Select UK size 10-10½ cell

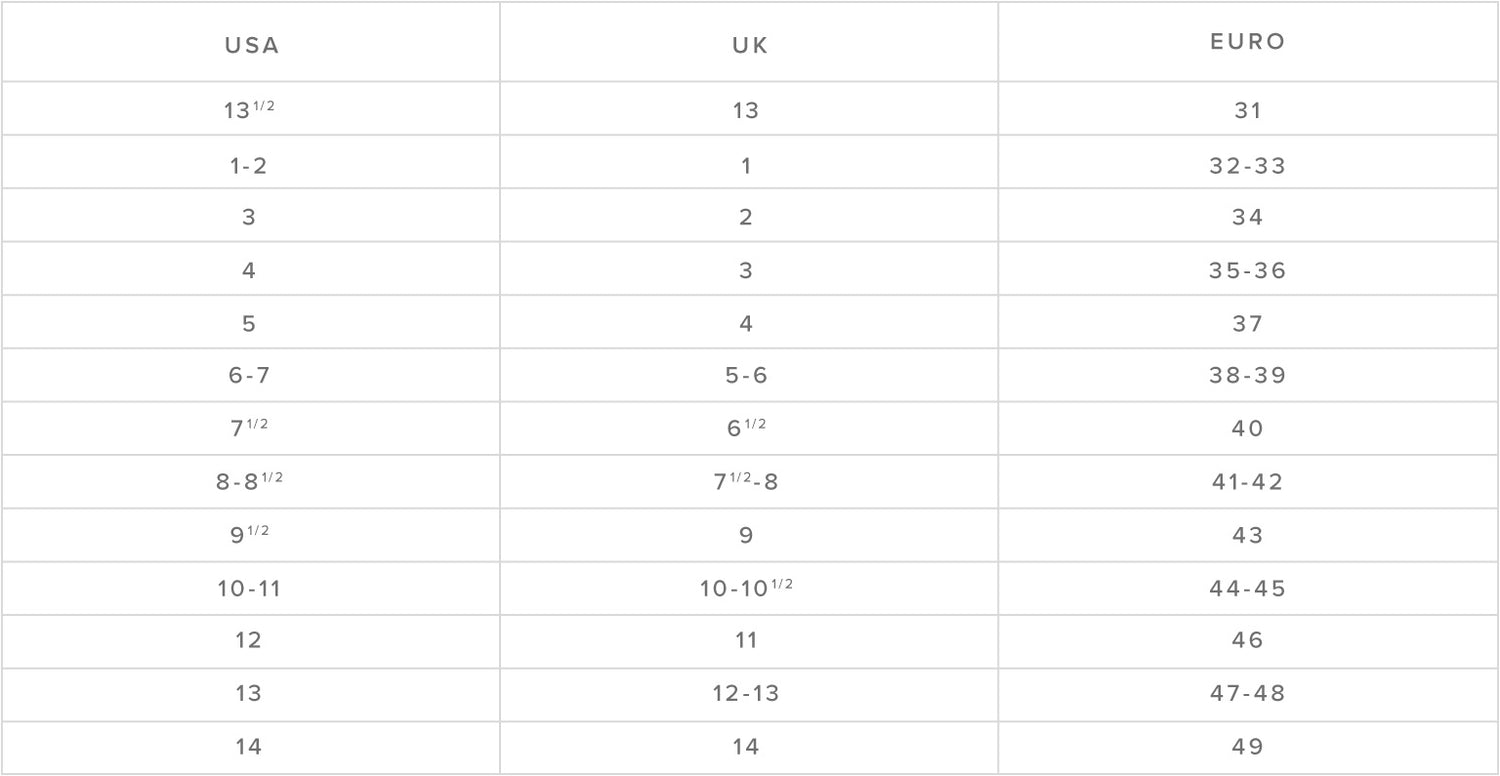pos(748,589)
